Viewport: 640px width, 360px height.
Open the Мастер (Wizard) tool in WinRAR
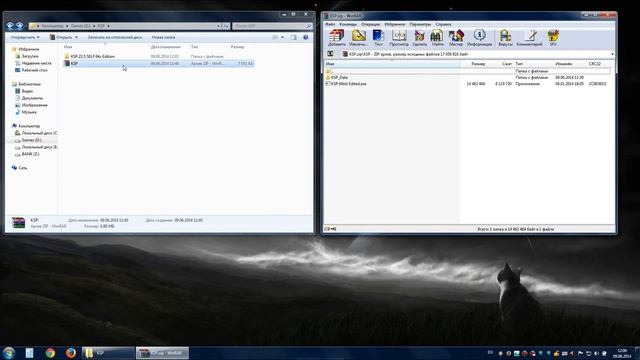tap(456, 38)
